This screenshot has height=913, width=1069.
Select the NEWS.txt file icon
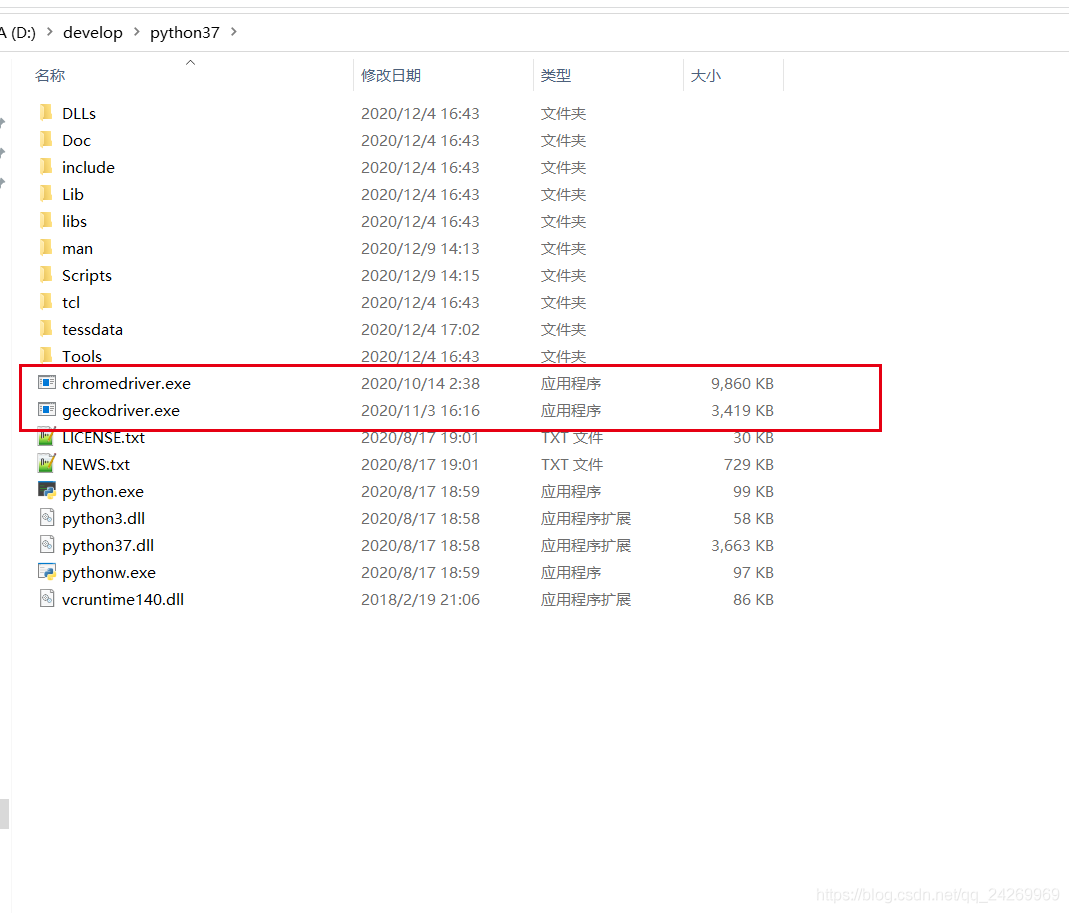47,464
